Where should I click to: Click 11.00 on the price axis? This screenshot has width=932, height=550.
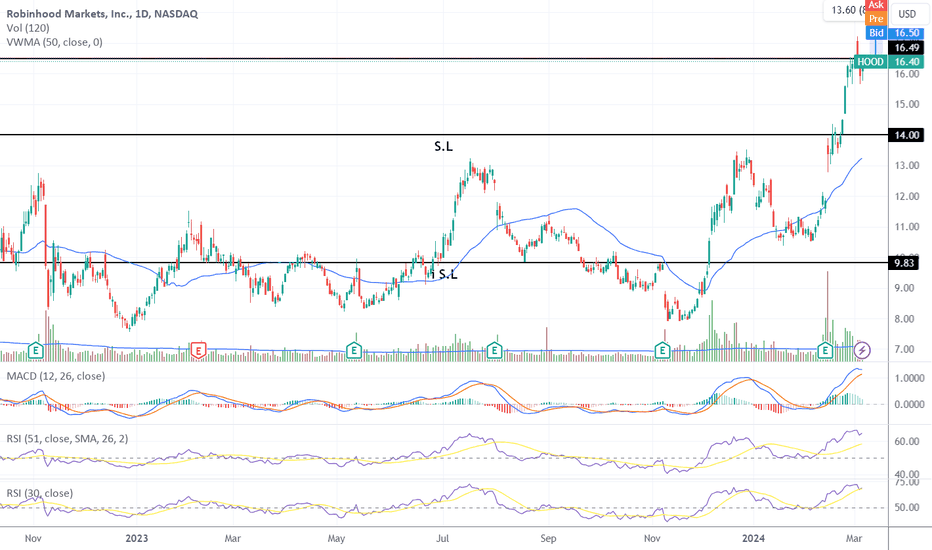(907, 227)
